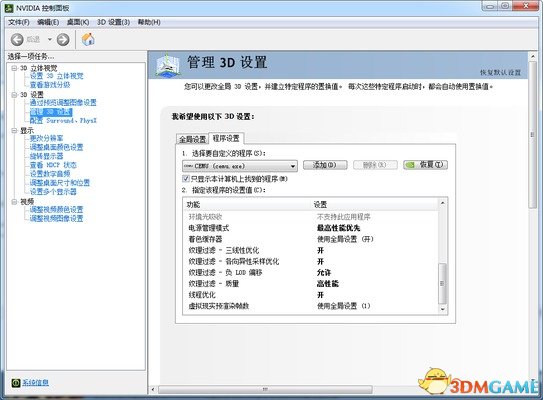Click the Back navigation arrow icon
Viewport: 543px width, 400px height.
tap(17, 39)
